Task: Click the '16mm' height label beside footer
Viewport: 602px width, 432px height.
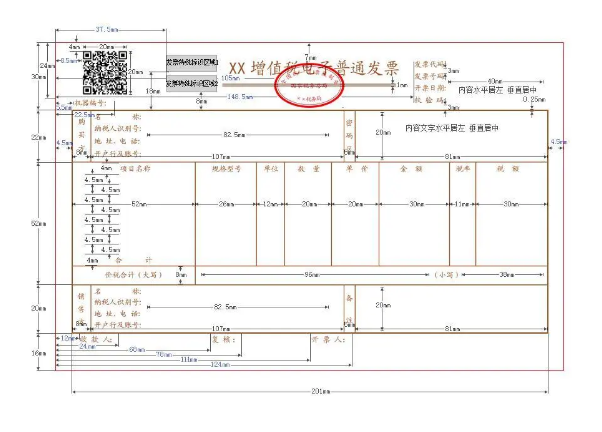Action: tap(39, 353)
